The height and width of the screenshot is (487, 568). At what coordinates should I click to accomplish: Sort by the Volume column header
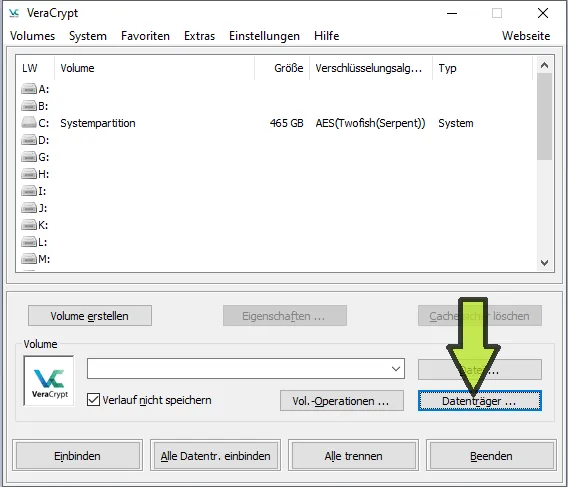[x=155, y=68]
